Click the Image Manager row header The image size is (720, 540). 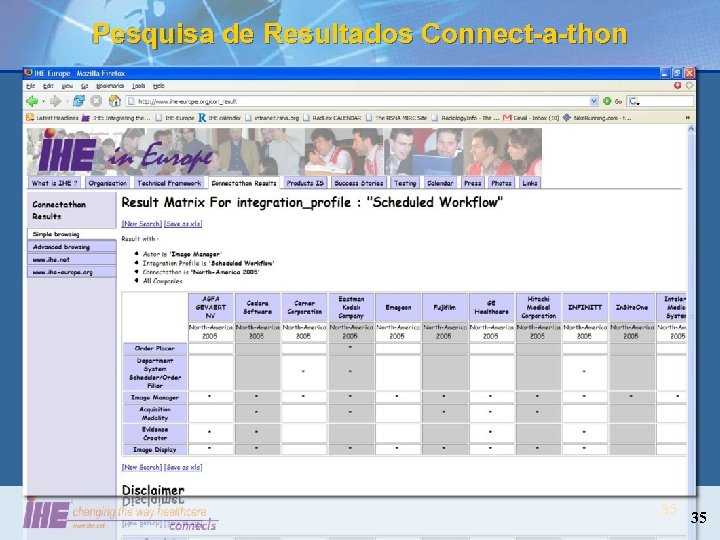click(155, 398)
